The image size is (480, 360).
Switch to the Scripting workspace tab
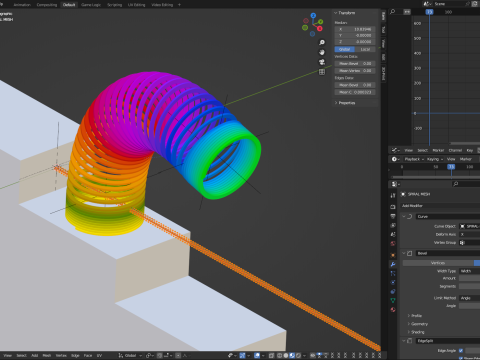tap(114, 5)
